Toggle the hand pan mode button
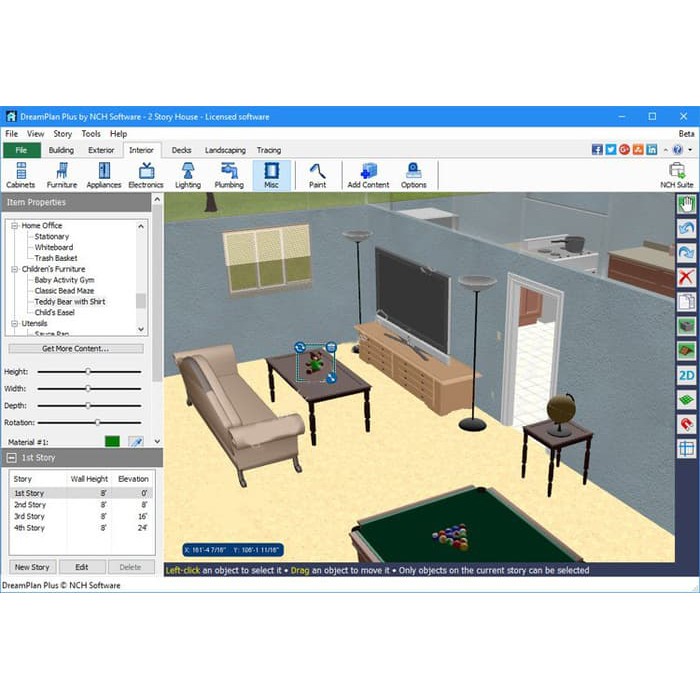This screenshot has height=700, width=700. pos(686,204)
